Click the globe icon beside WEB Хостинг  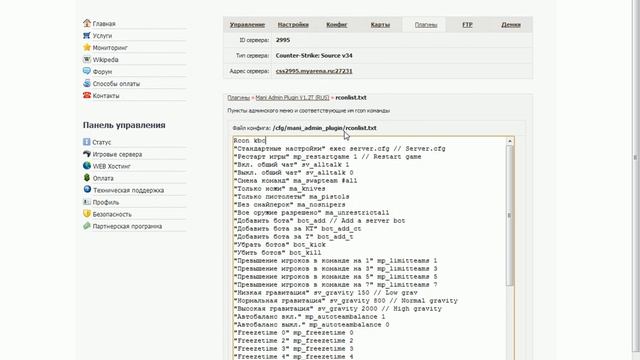(x=87, y=166)
